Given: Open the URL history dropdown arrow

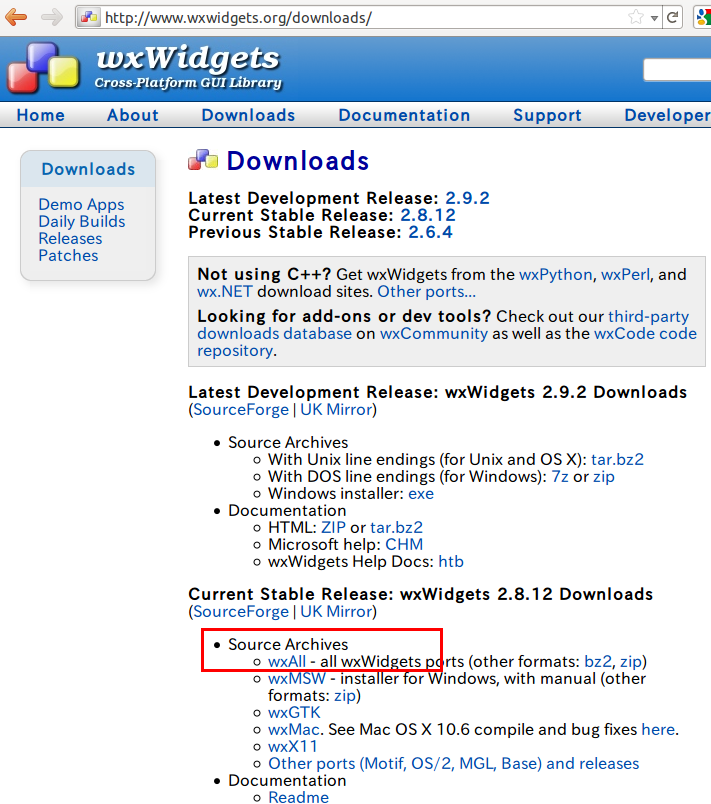Looking at the screenshot, I should [654, 18].
